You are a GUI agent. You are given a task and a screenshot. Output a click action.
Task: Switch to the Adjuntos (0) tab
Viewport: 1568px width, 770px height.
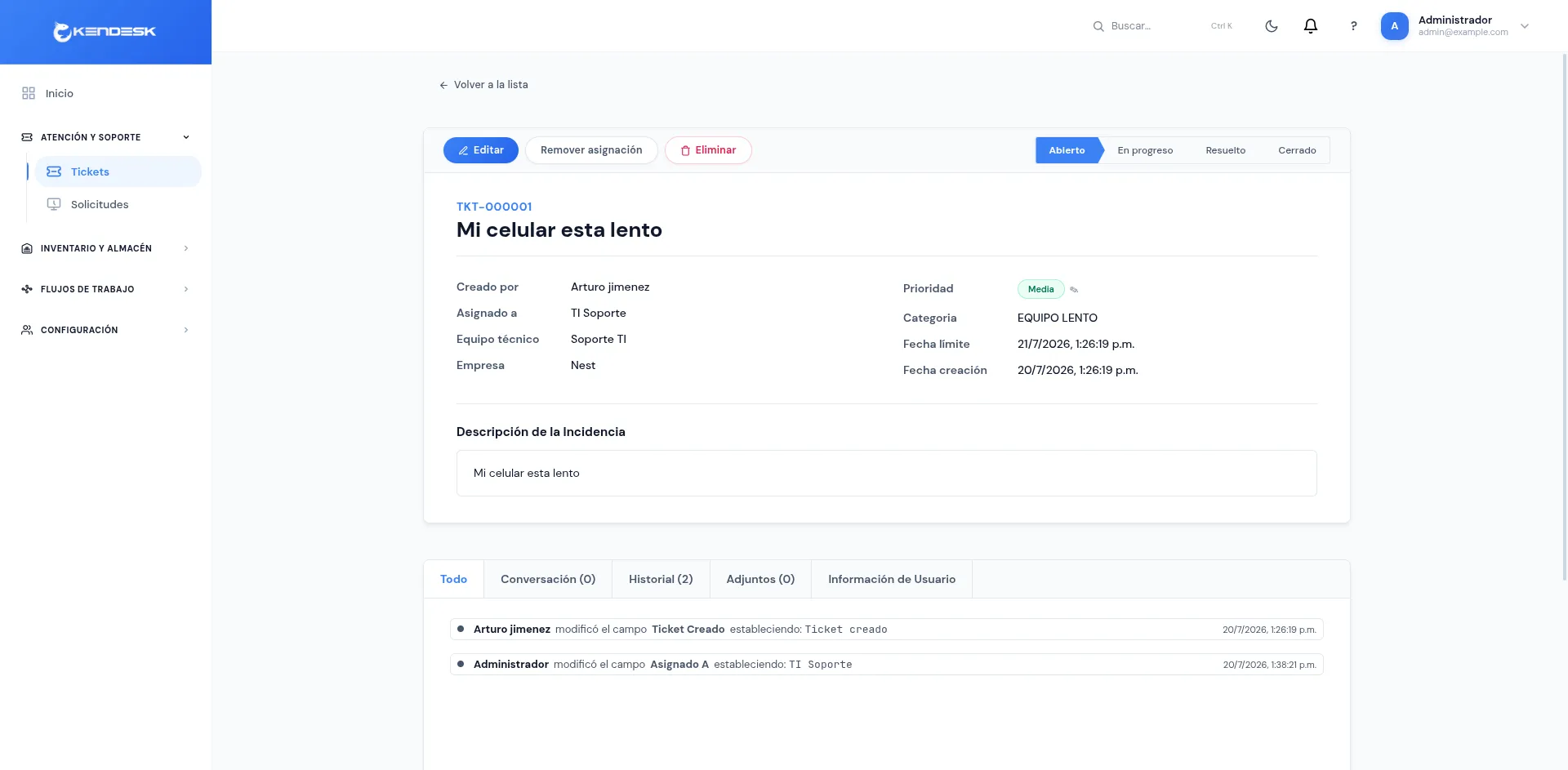(x=760, y=579)
